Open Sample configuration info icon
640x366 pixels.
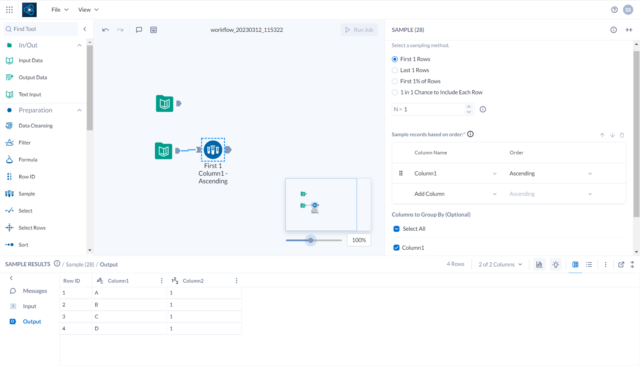[x=613, y=30]
